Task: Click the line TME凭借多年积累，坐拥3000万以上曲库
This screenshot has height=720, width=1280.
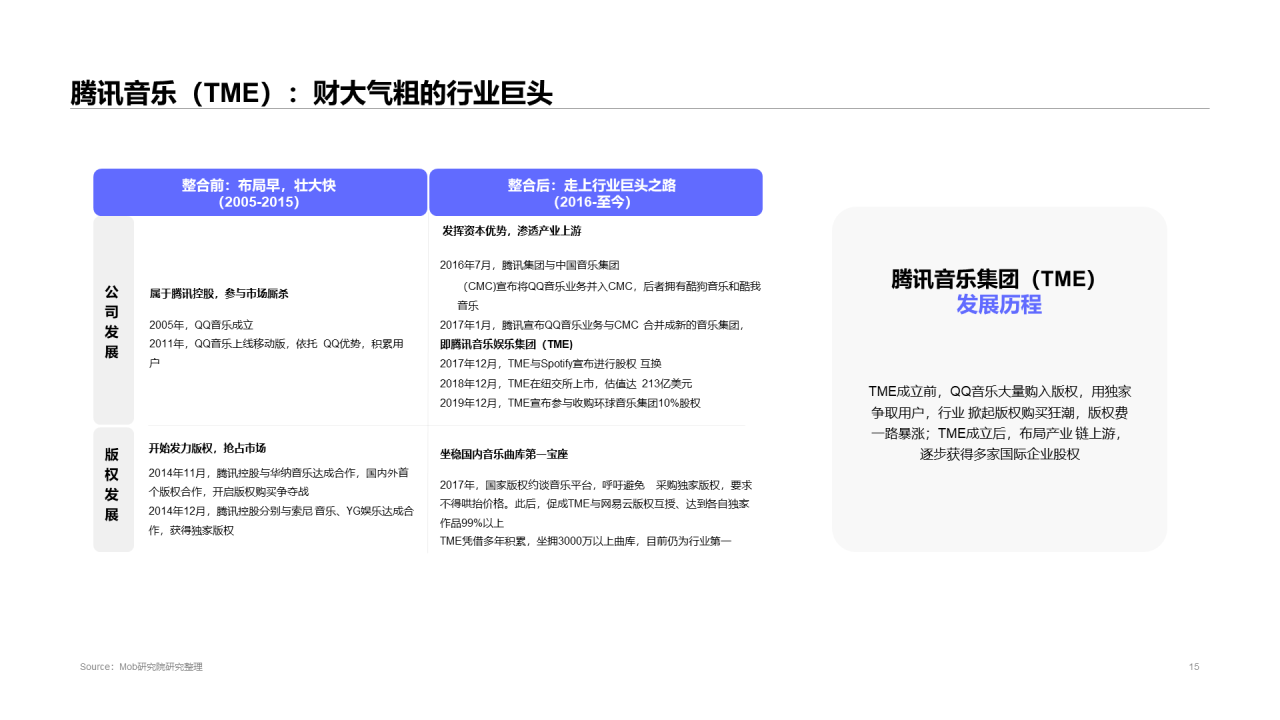Action: (x=586, y=541)
